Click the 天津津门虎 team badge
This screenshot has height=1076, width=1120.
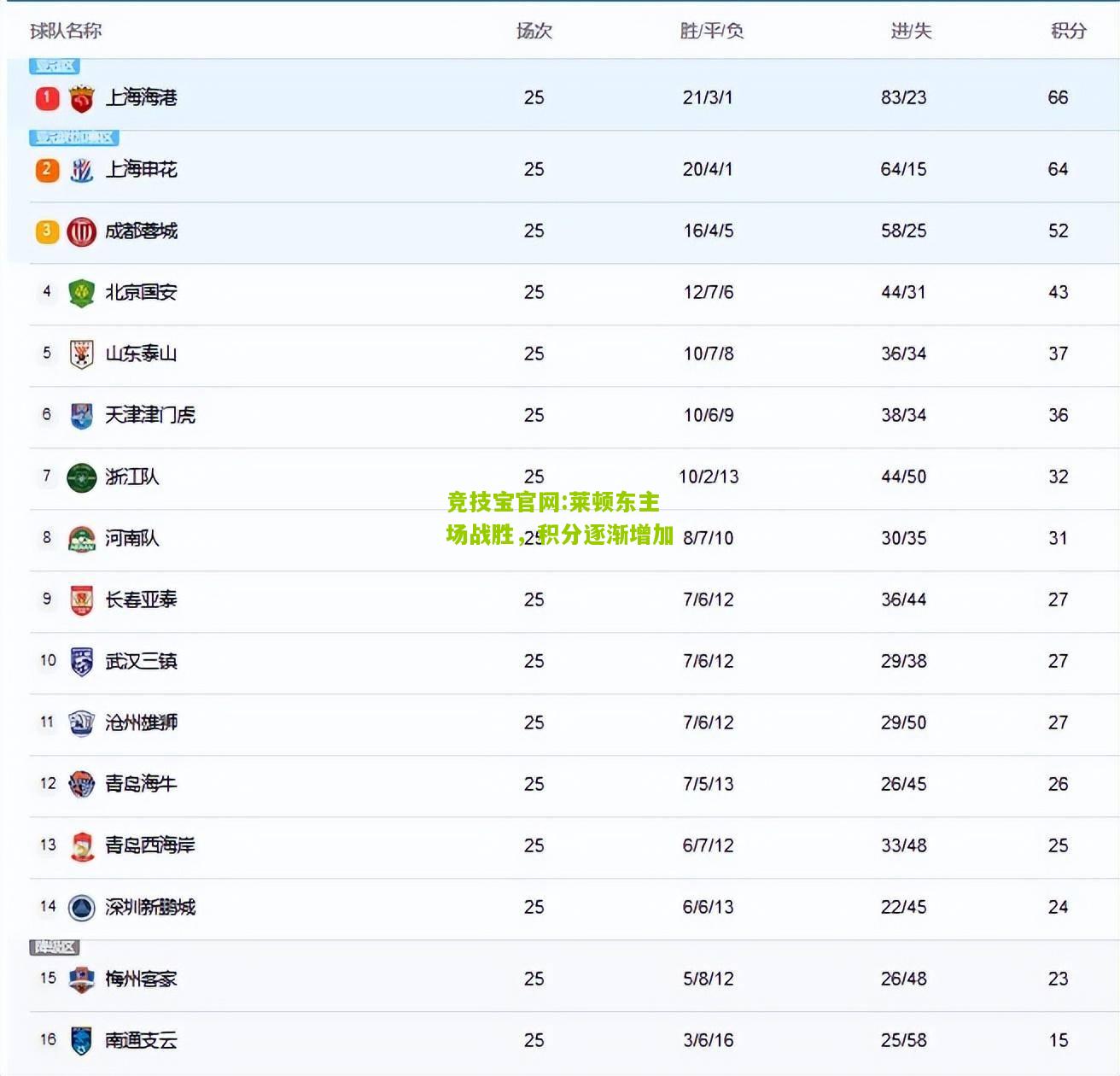81,416
